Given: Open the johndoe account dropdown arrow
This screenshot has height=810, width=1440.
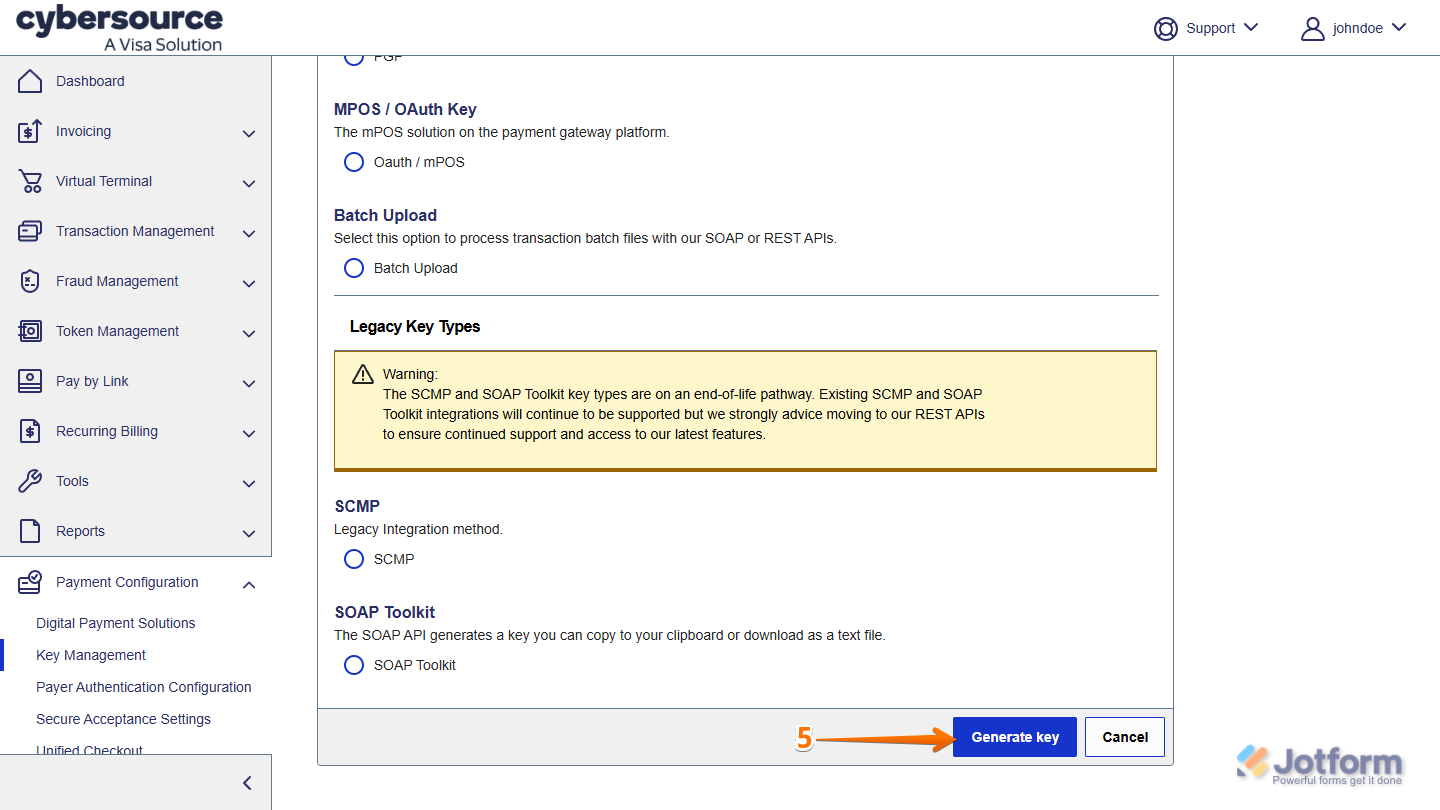Looking at the screenshot, I should (1398, 27).
